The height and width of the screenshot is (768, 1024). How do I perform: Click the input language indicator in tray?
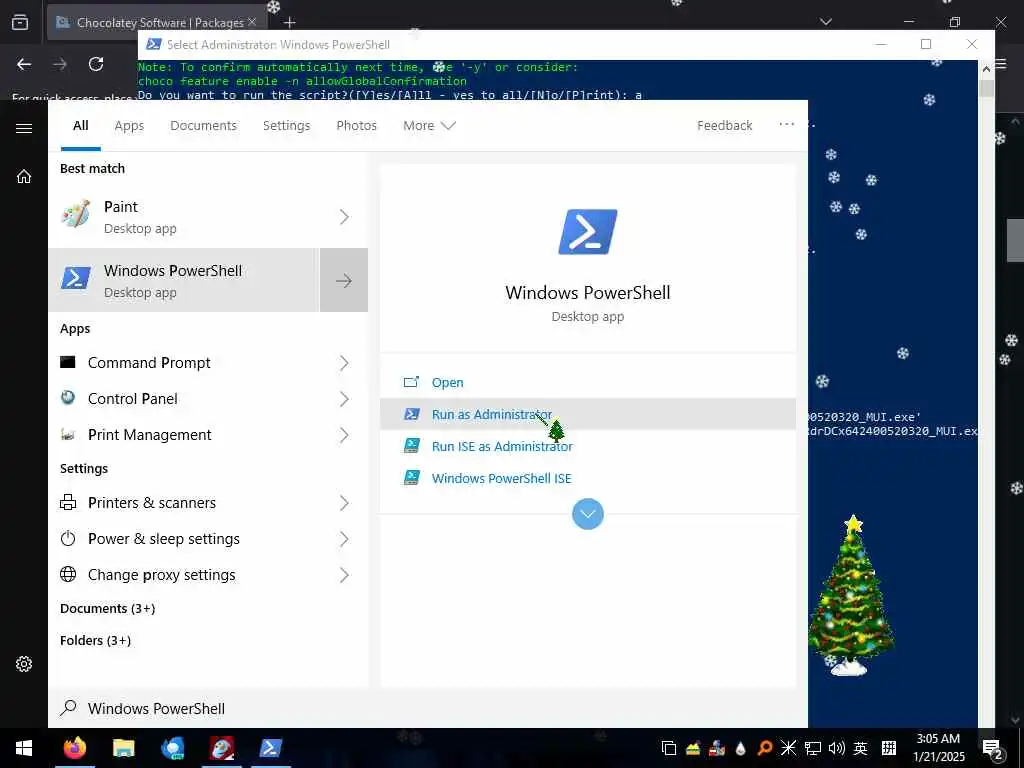pos(861,748)
